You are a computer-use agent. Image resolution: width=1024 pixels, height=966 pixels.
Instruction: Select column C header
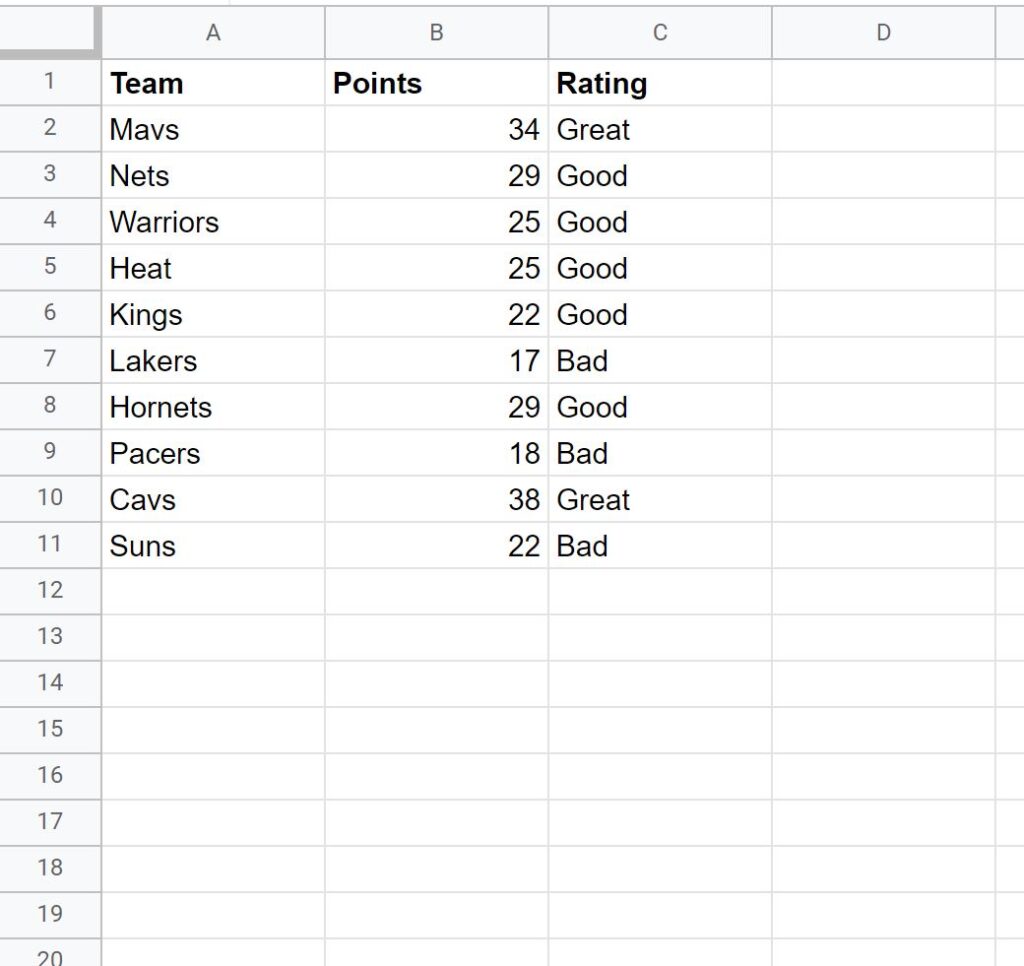click(660, 32)
